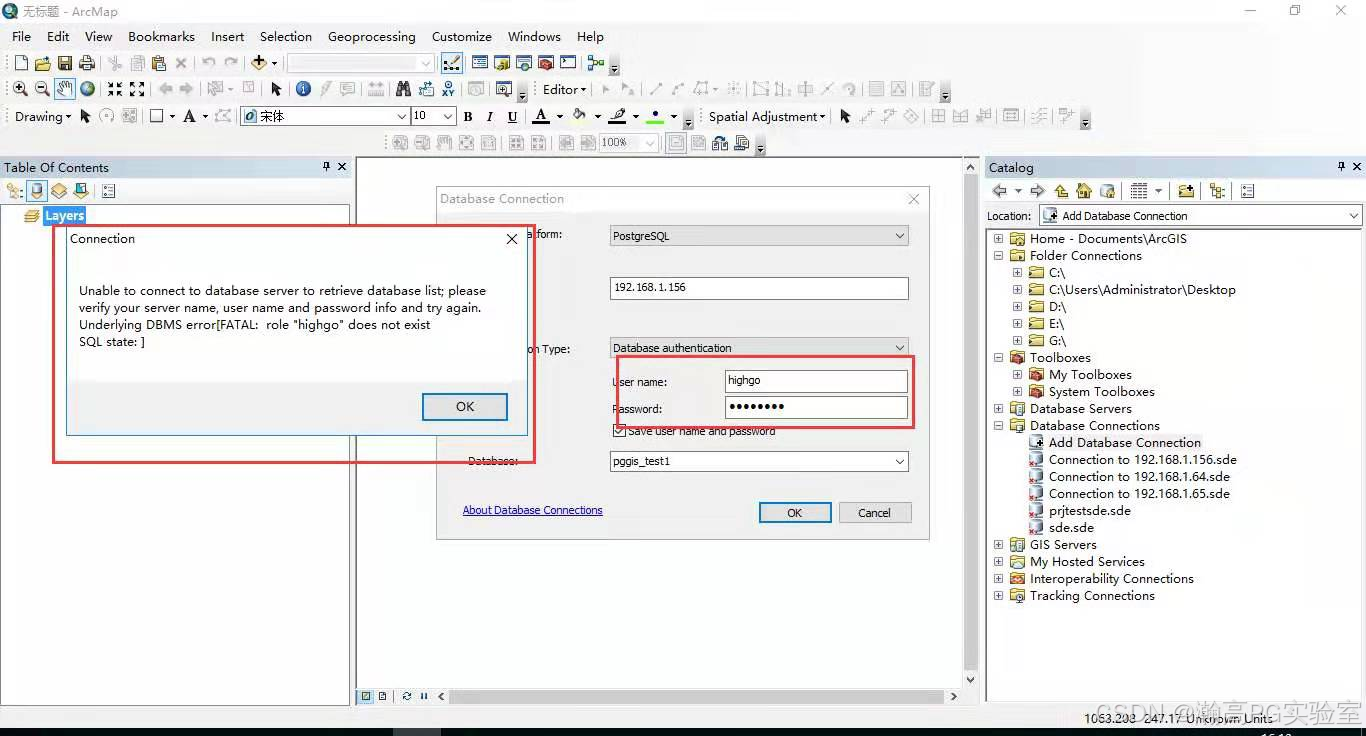Click the Fixed Zoom Out icon
The image size is (1366, 736).
coord(137,89)
